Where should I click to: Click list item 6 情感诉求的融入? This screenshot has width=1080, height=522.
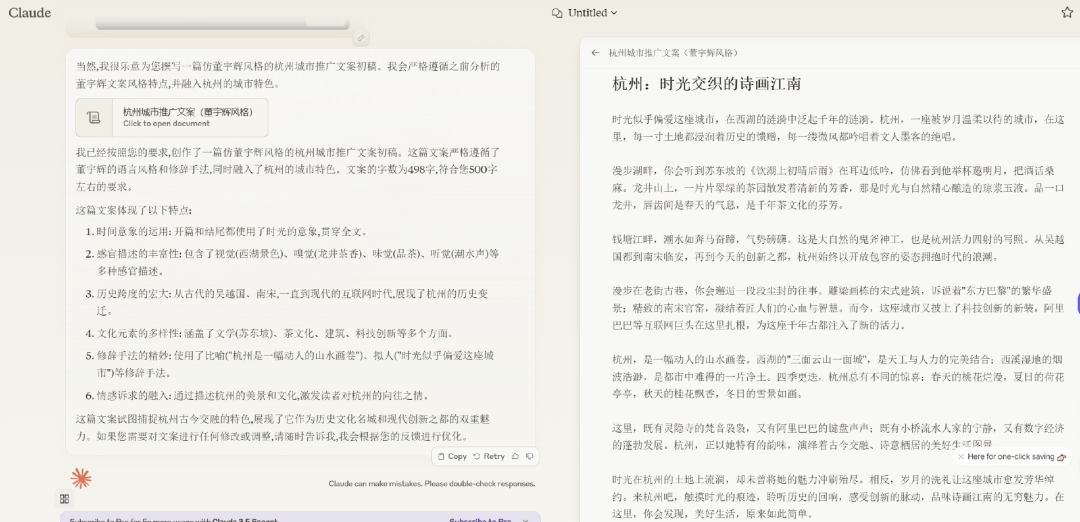coord(258,395)
